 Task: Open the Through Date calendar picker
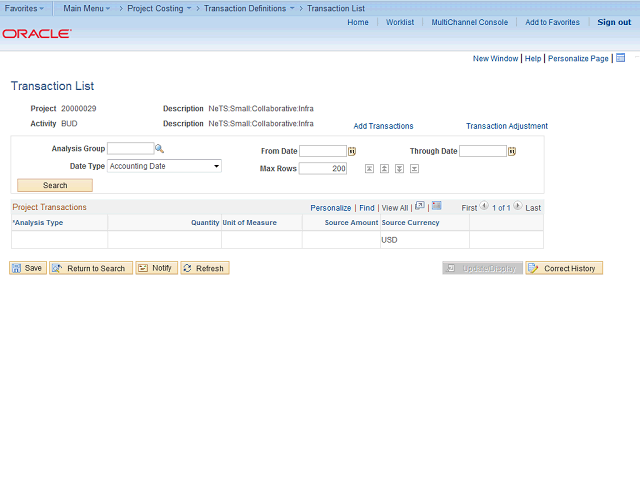512,151
